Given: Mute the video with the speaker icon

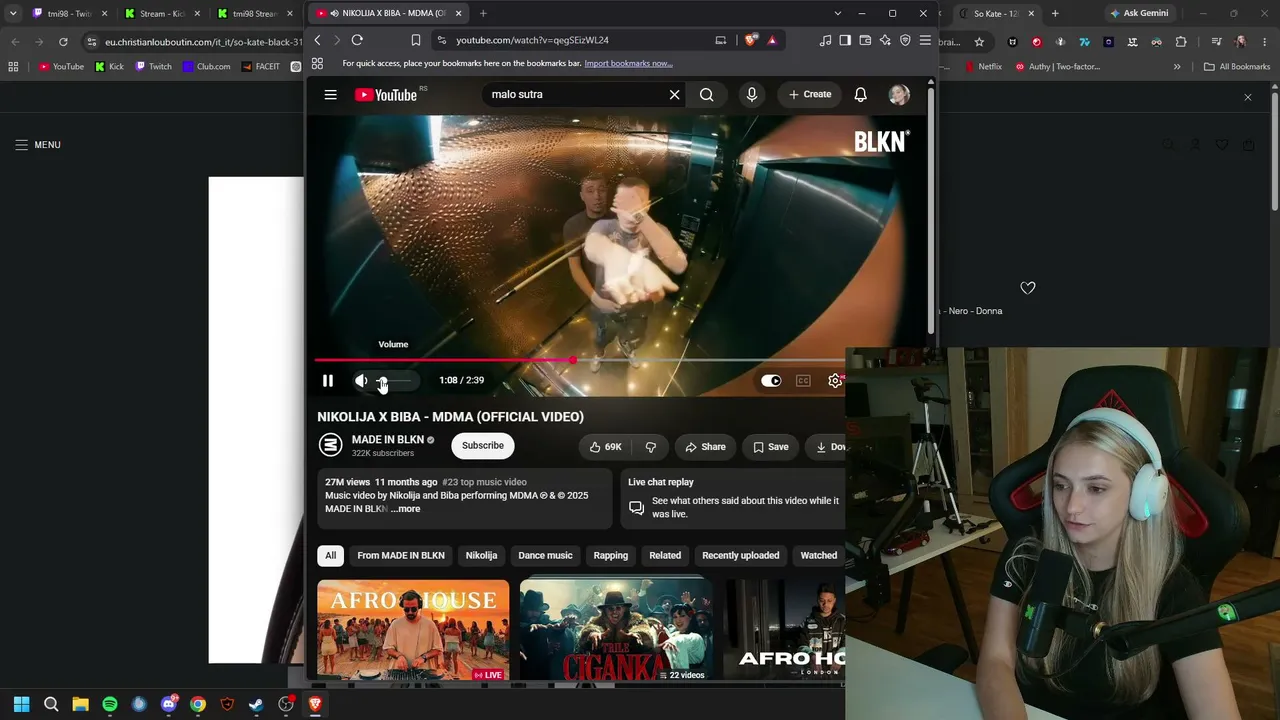Looking at the screenshot, I should click(361, 381).
